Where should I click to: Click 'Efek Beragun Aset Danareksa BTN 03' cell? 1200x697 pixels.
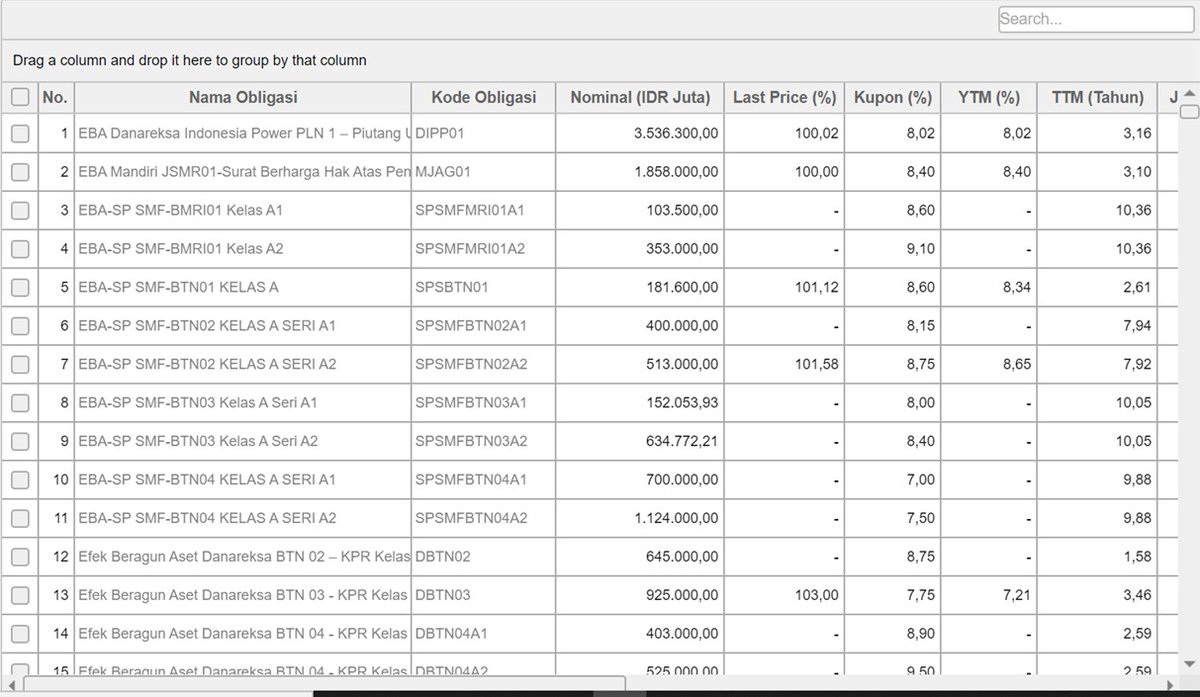[243, 595]
